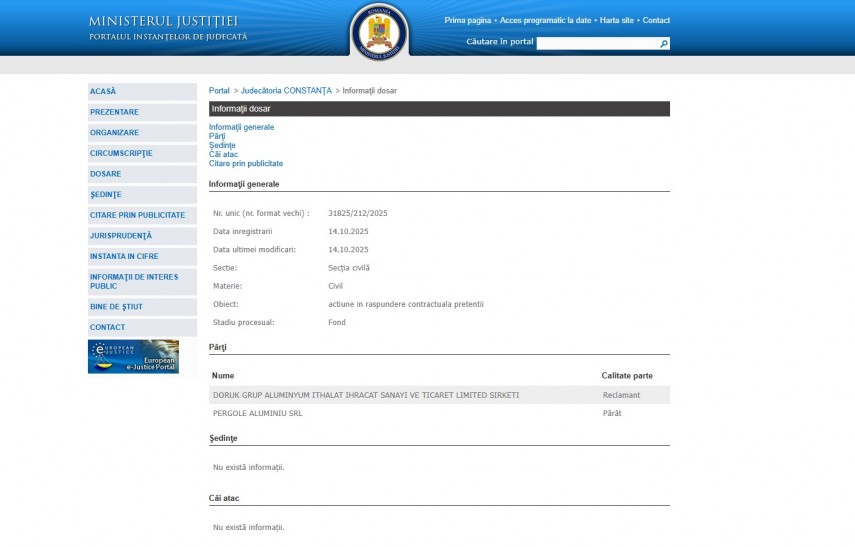Click the Contact link in the header
This screenshot has width=855, height=547.
tap(656, 20)
